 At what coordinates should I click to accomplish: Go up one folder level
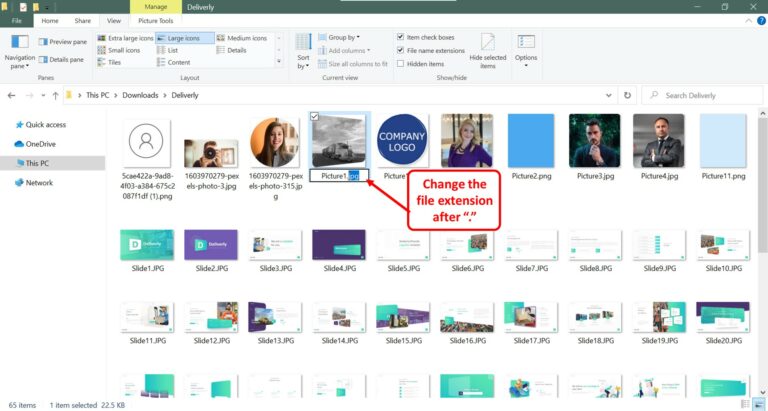55,96
